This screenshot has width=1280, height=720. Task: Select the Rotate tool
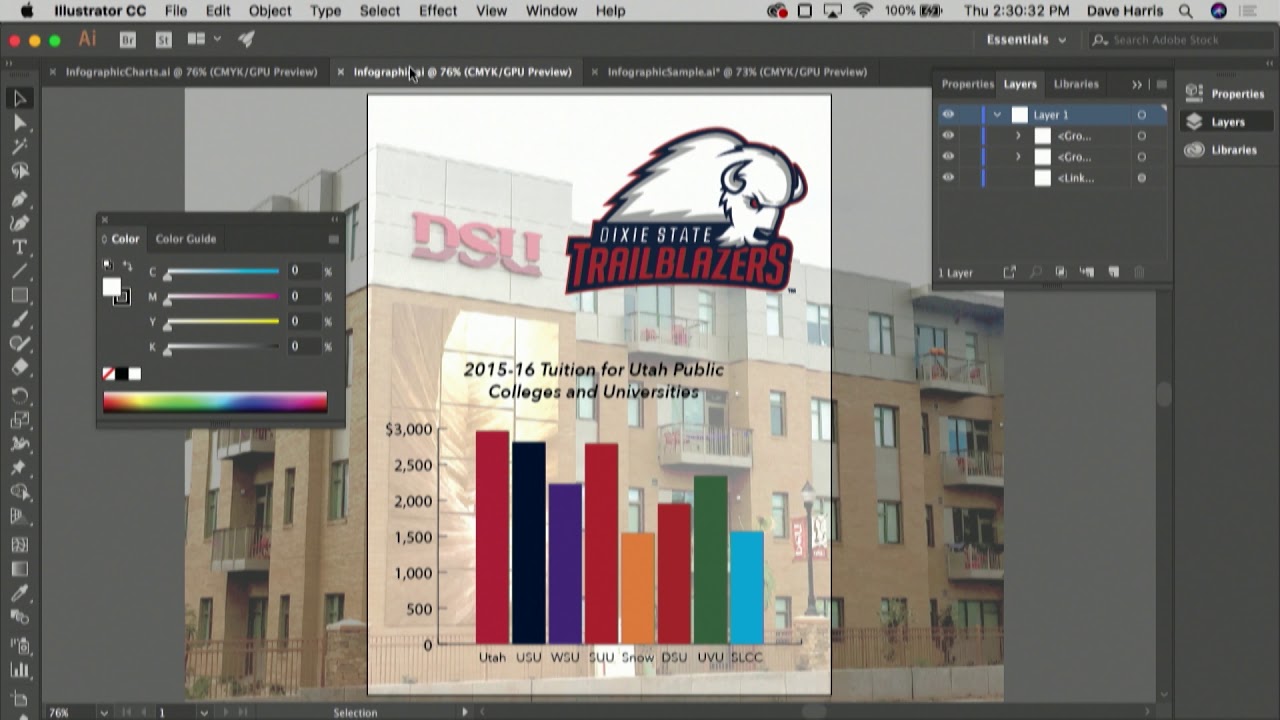20,396
